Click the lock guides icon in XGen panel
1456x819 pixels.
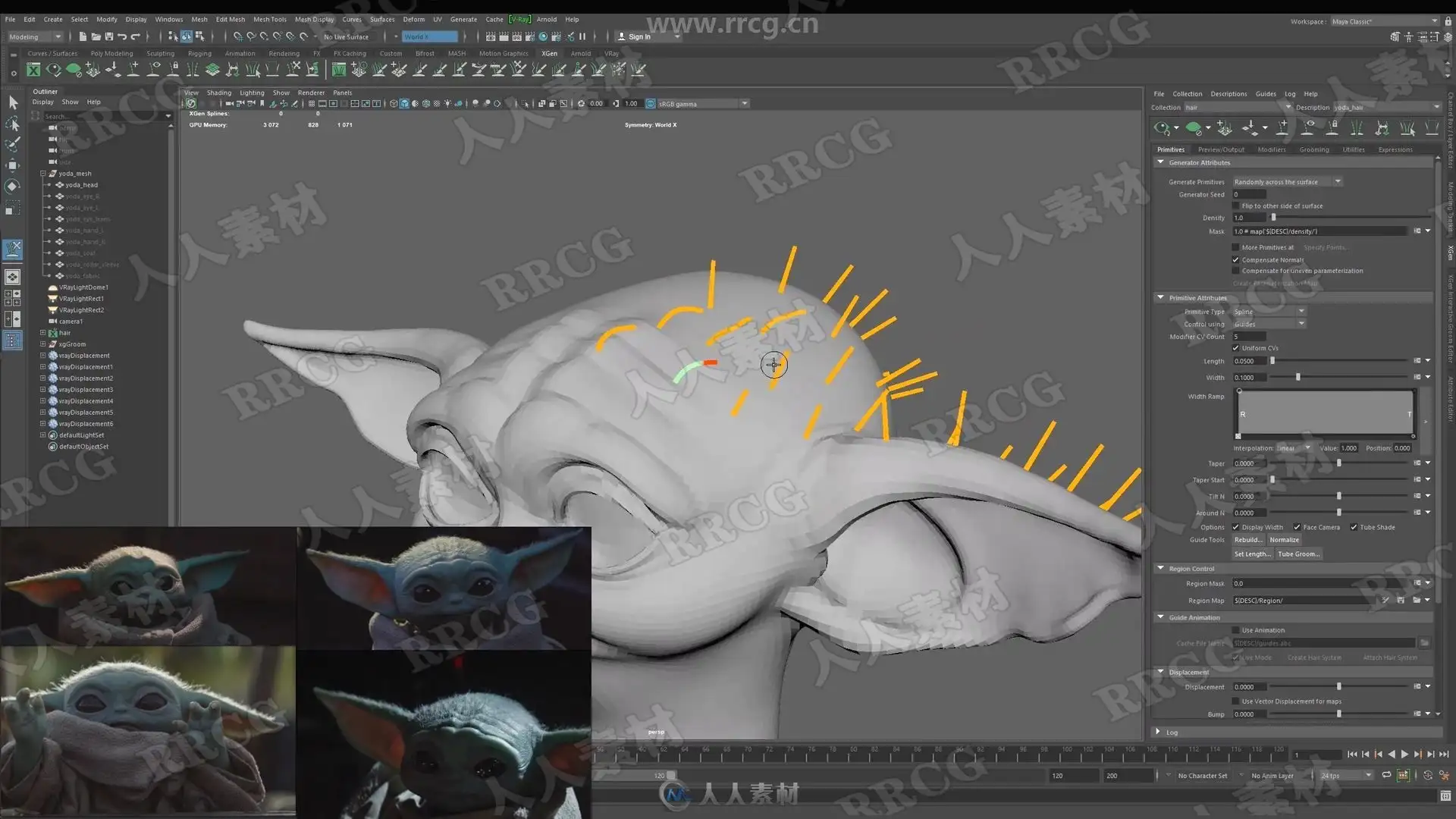click(x=1332, y=128)
